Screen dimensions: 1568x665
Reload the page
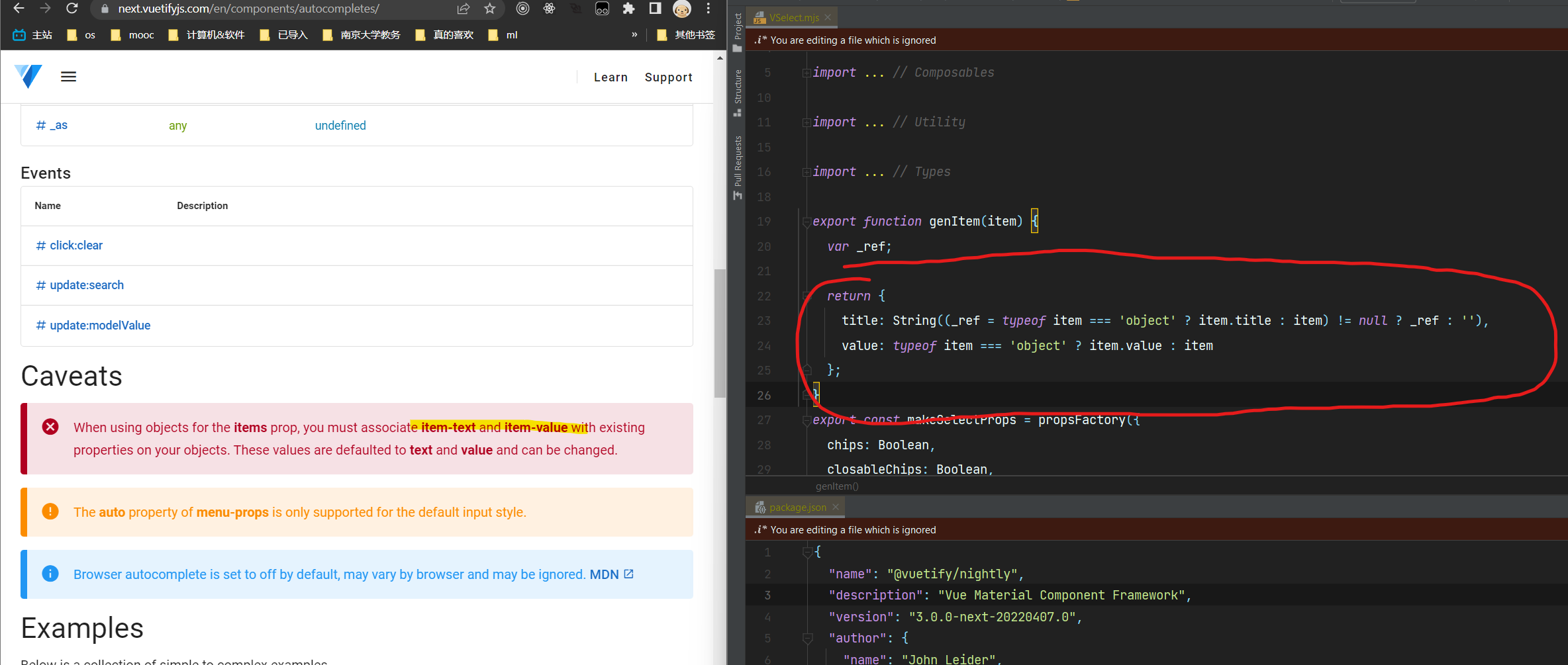click(72, 9)
